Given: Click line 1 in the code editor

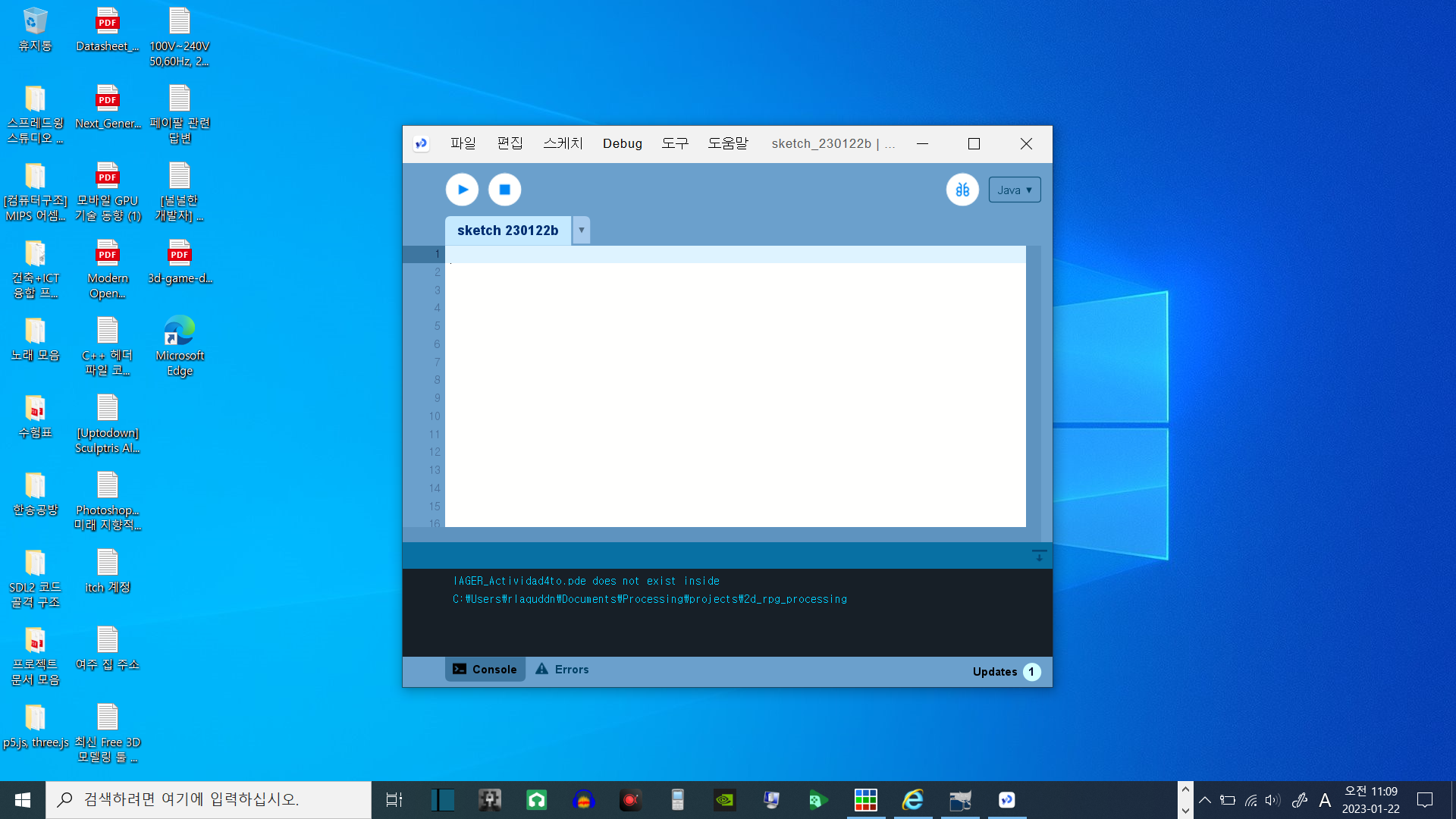Looking at the screenshot, I should pyautogui.click(x=734, y=254).
